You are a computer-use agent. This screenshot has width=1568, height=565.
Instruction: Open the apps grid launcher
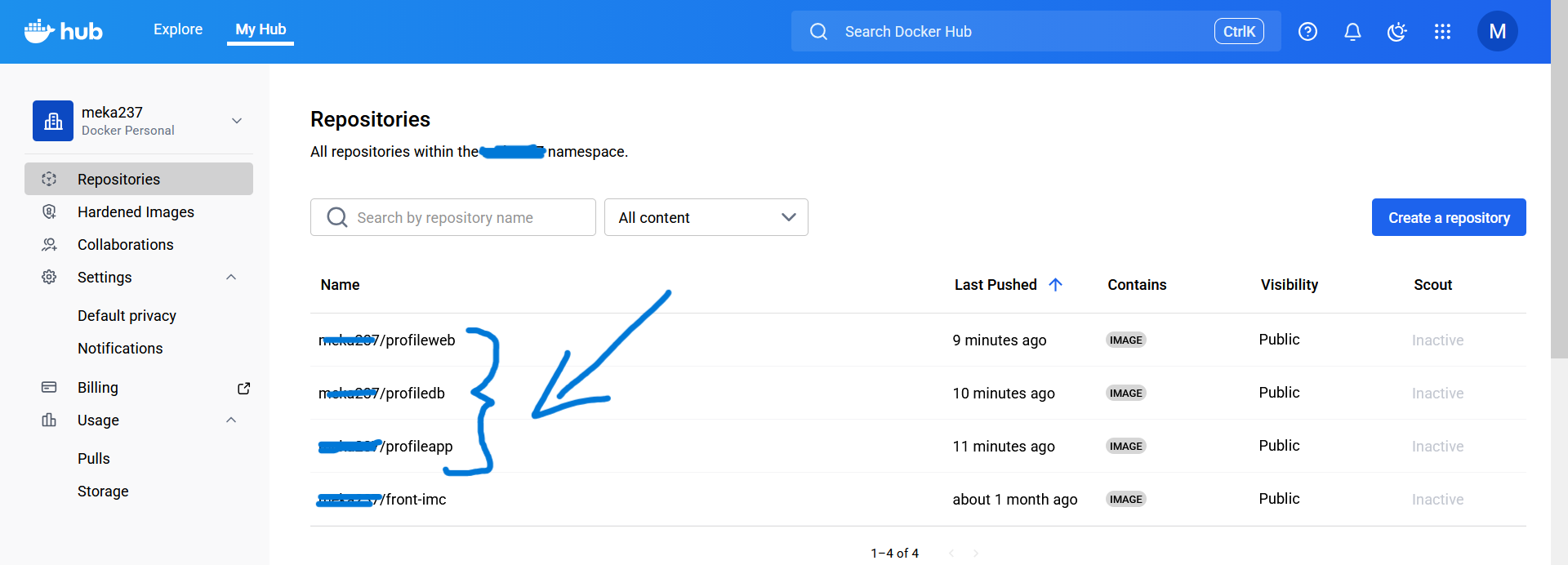[1442, 32]
